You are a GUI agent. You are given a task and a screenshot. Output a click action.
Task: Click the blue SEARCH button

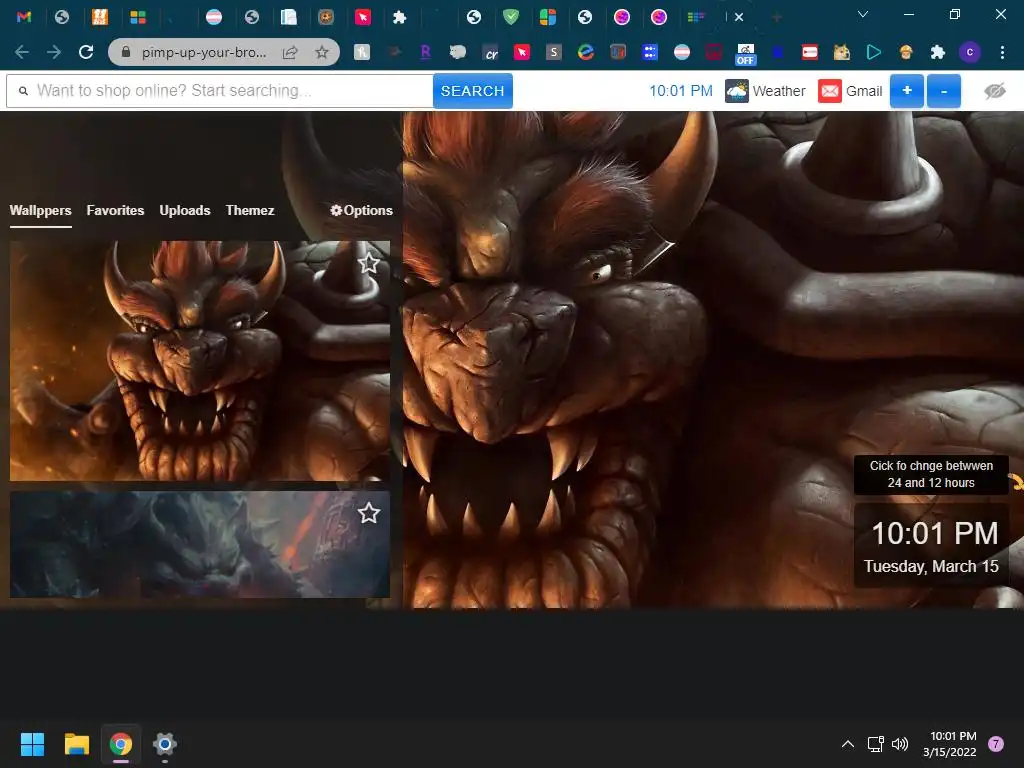pos(472,91)
